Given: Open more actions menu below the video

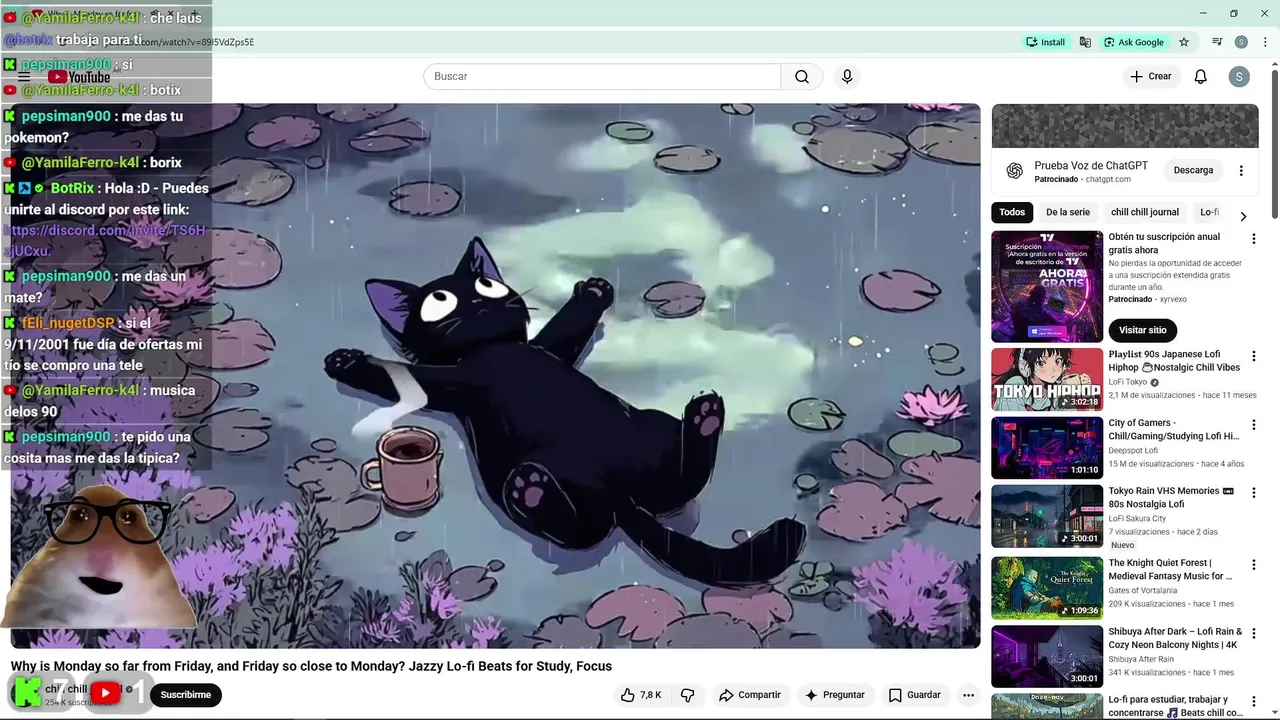Looking at the screenshot, I should pos(968,695).
